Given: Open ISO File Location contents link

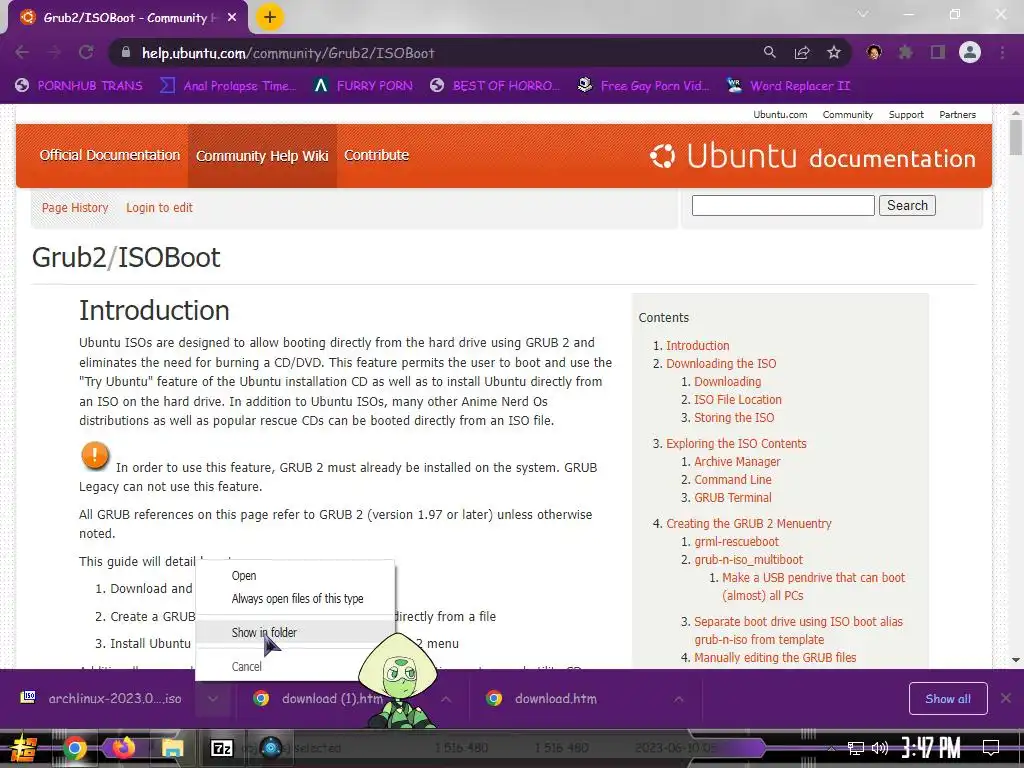Looking at the screenshot, I should point(737,400).
